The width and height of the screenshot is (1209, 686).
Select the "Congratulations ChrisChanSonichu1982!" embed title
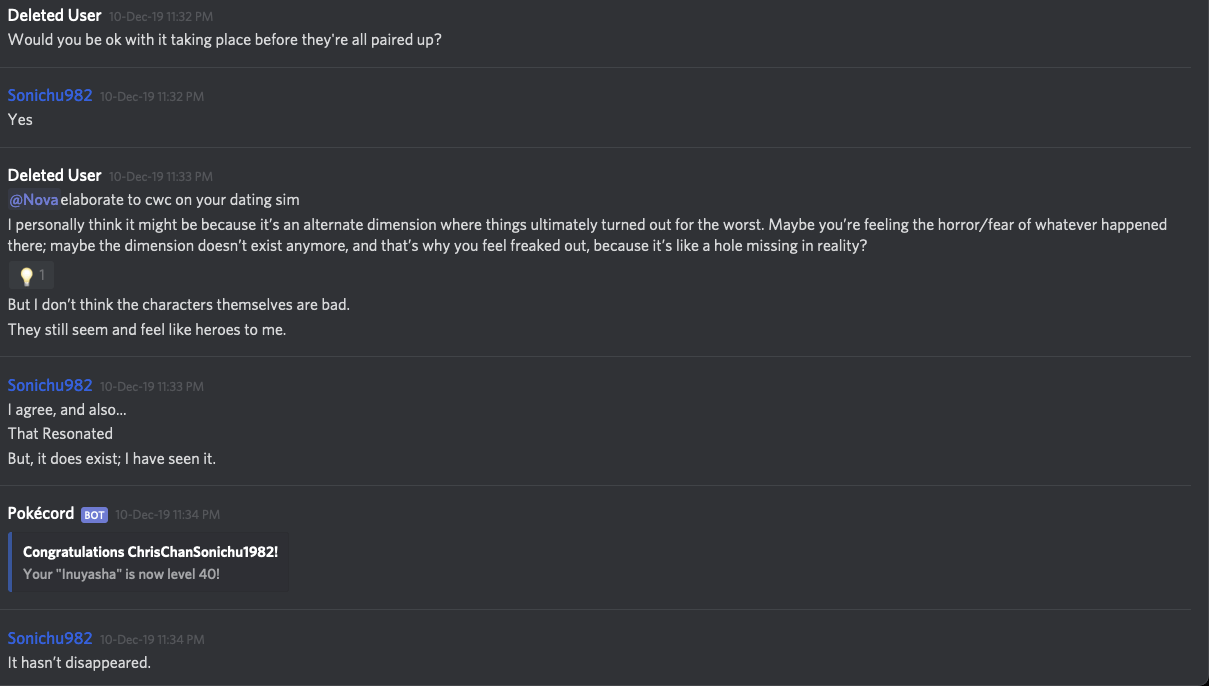coord(150,552)
